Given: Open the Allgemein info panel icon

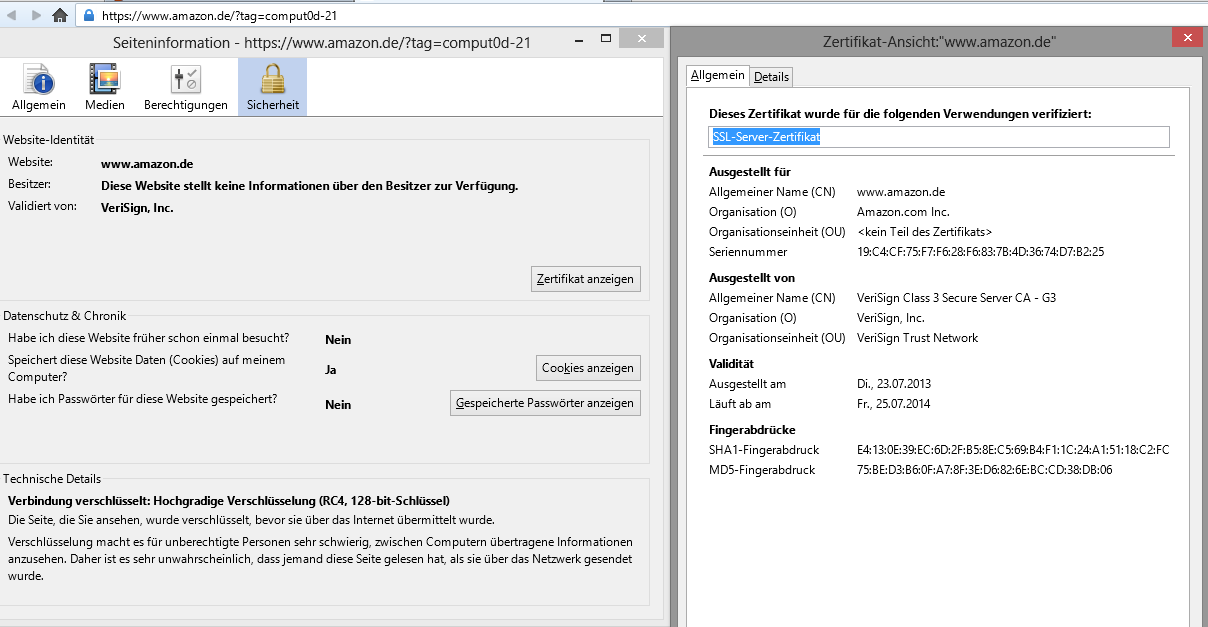Looking at the screenshot, I should [39, 88].
